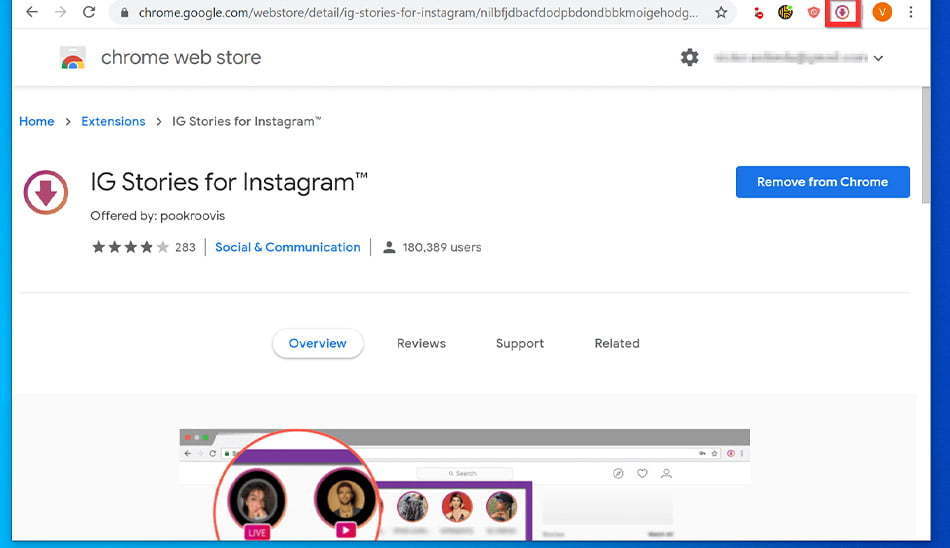Image resolution: width=950 pixels, height=548 pixels.
Task: Click the IG Stories extension logo
Action: [x=46, y=192]
